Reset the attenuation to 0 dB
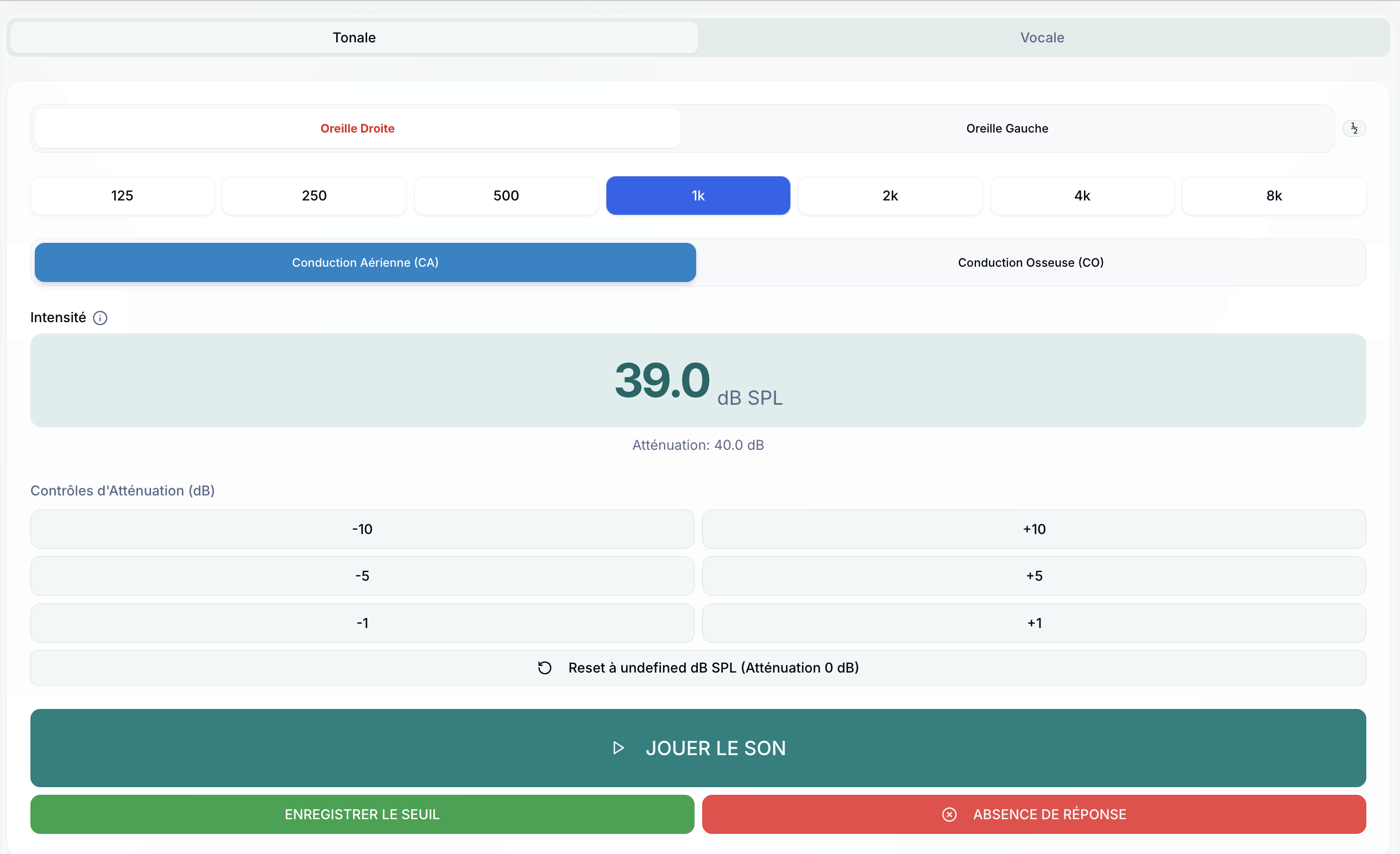This screenshot has height=854, width=1400. coord(698,668)
